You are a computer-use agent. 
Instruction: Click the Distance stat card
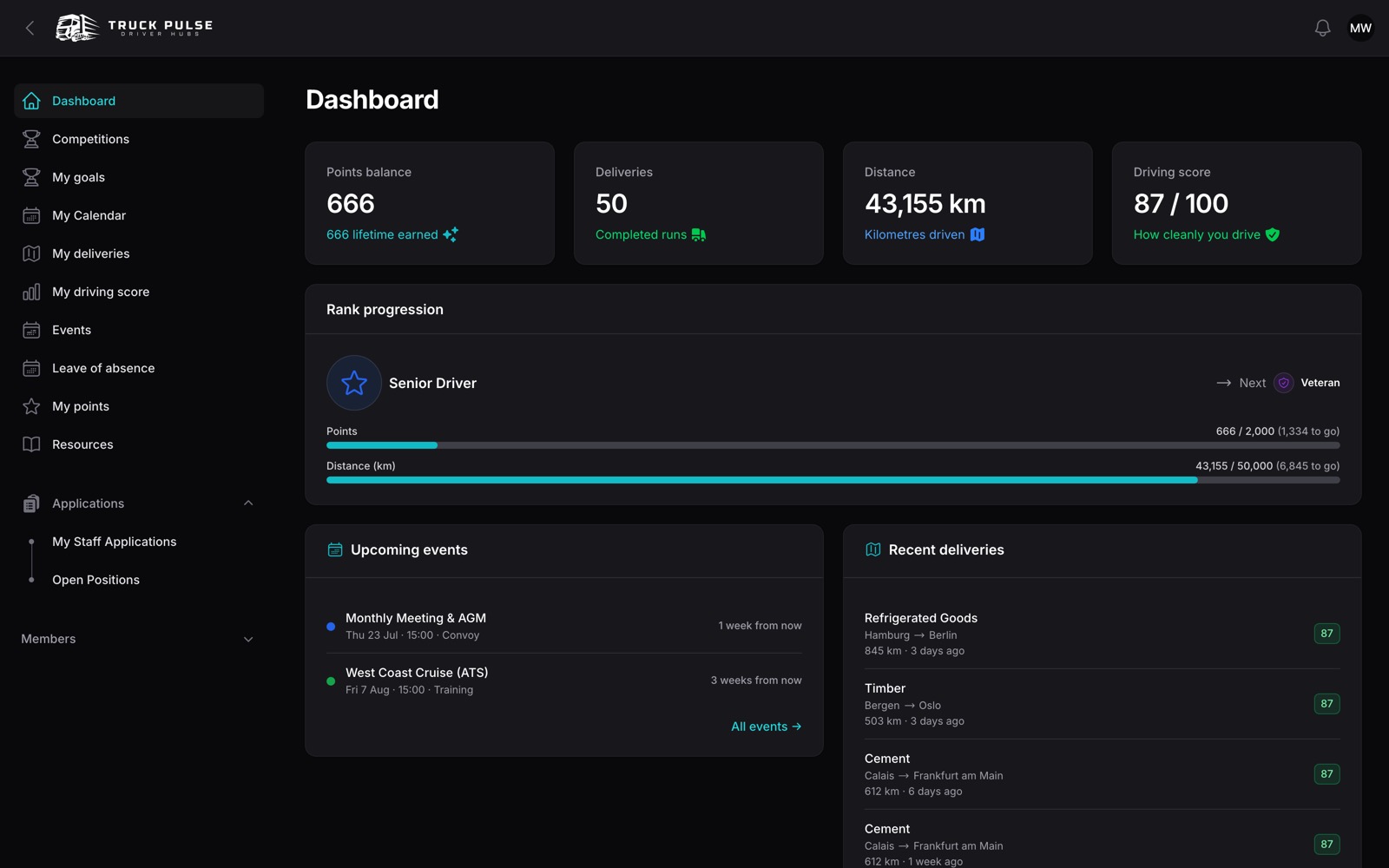(968, 203)
